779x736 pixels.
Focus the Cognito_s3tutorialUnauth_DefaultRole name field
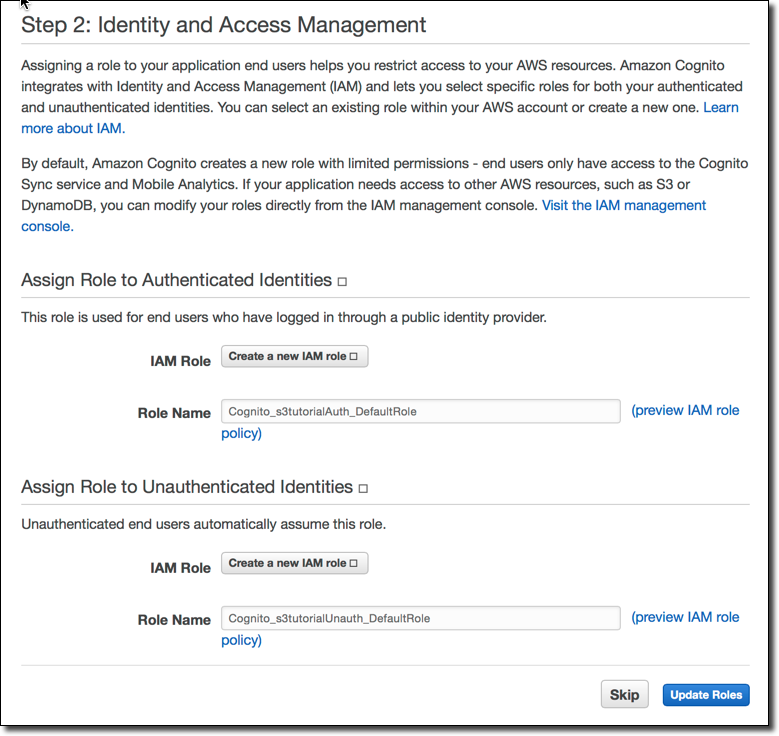[x=421, y=618]
